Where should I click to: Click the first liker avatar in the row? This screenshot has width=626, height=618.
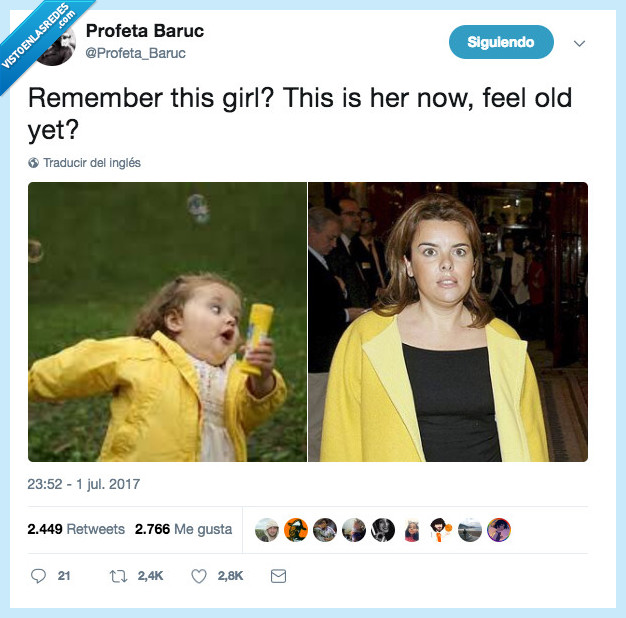click(267, 530)
